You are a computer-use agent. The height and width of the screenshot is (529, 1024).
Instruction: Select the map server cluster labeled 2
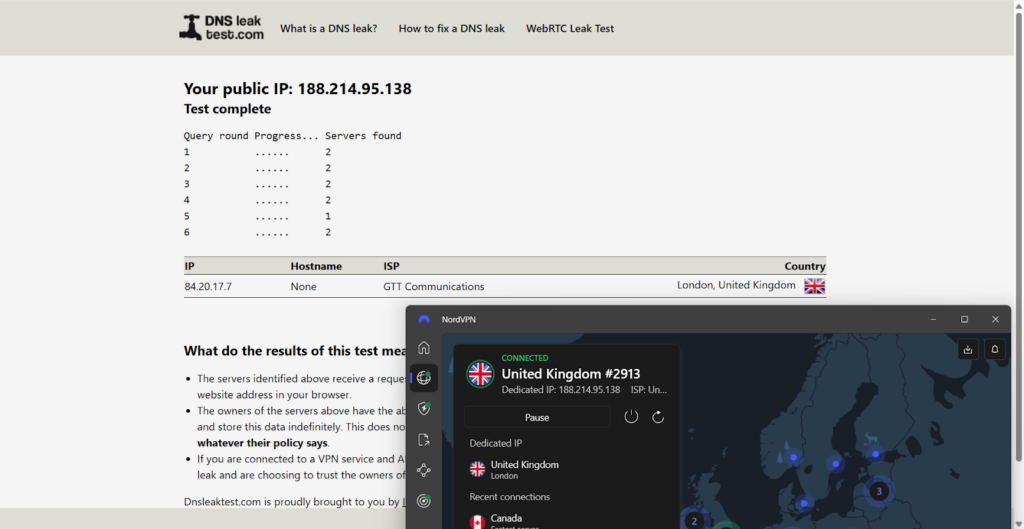pos(694,521)
